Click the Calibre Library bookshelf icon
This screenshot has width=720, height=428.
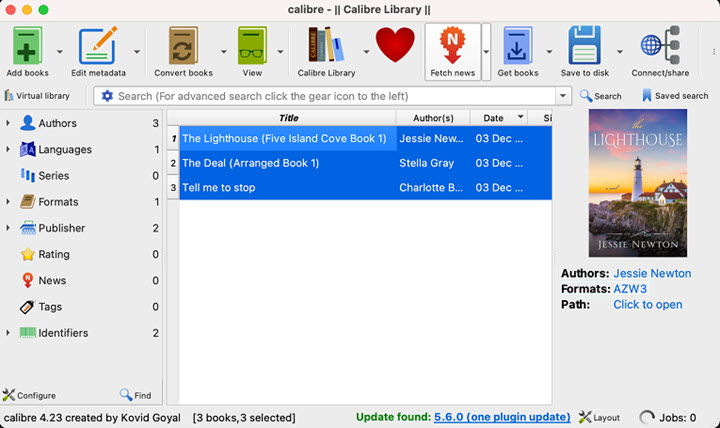click(x=326, y=45)
